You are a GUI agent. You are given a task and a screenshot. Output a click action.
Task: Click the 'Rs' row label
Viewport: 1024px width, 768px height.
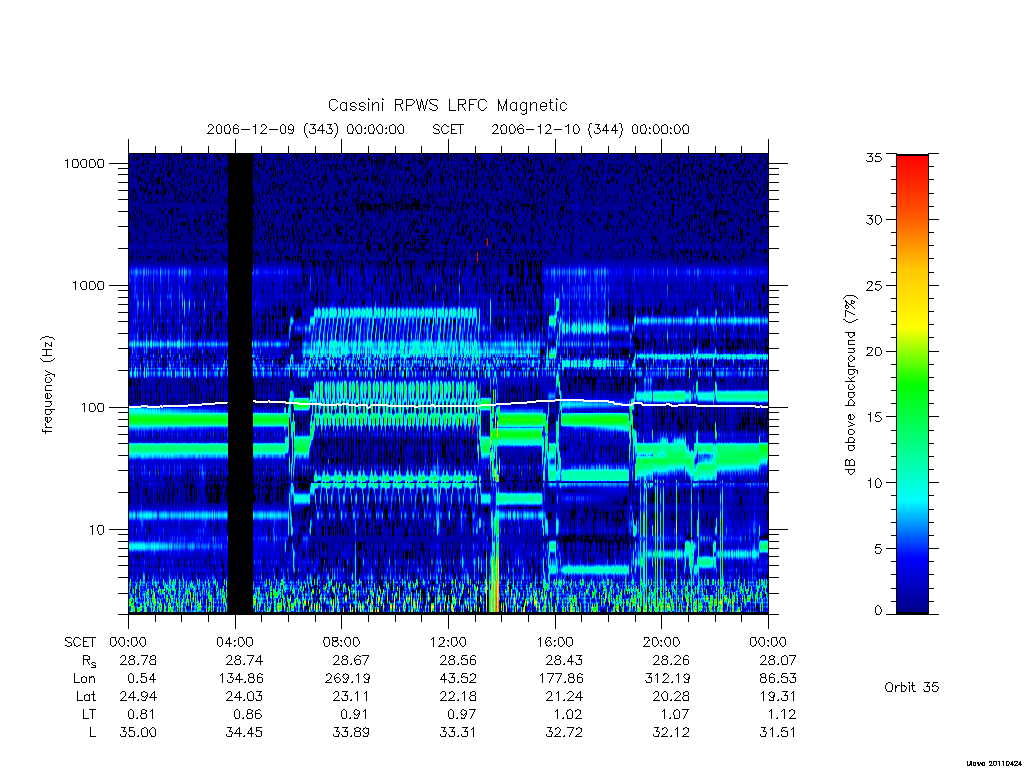pyautogui.click(x=89, y=661)
